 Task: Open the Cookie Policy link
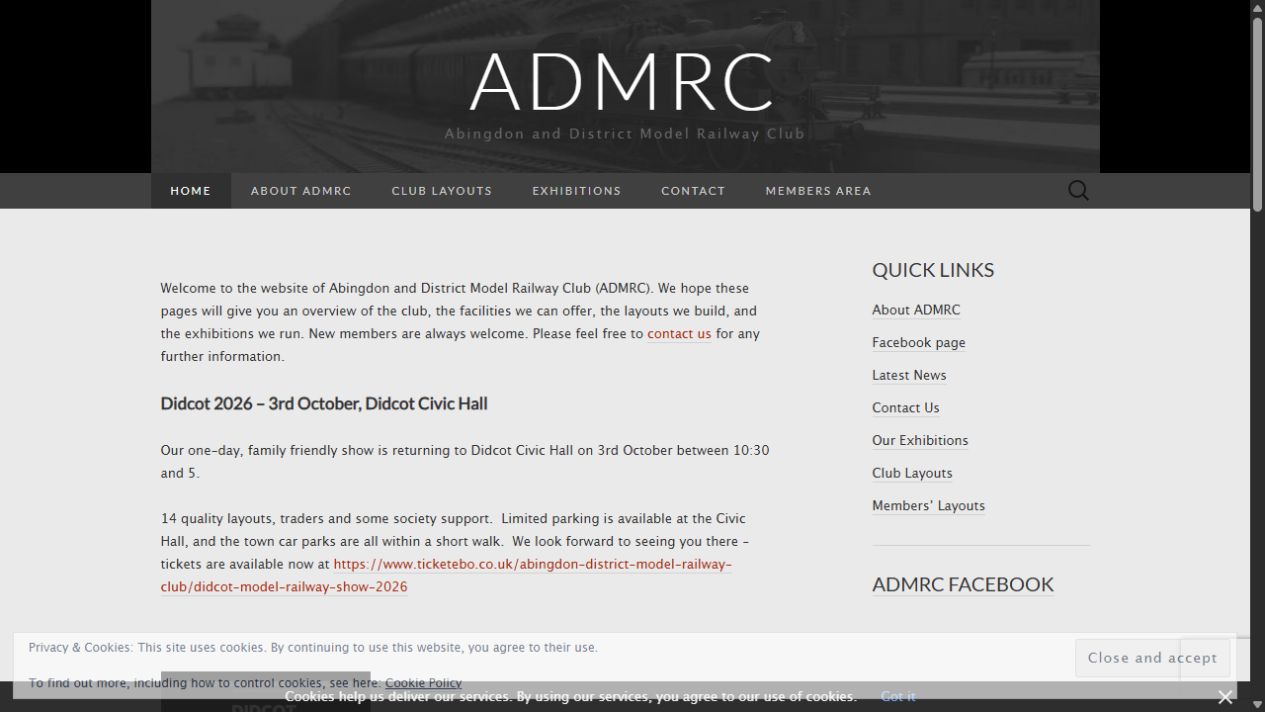(423, 683)
